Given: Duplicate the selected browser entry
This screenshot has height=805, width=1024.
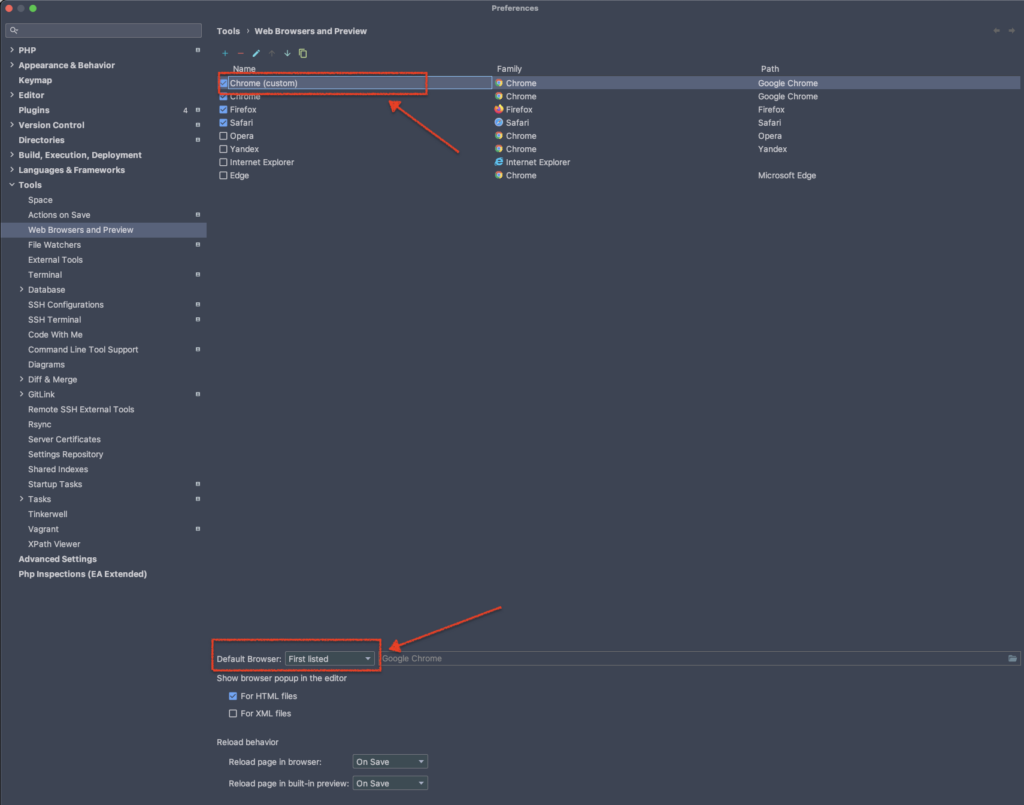Looking at the screenshot, I should (303, 53).
